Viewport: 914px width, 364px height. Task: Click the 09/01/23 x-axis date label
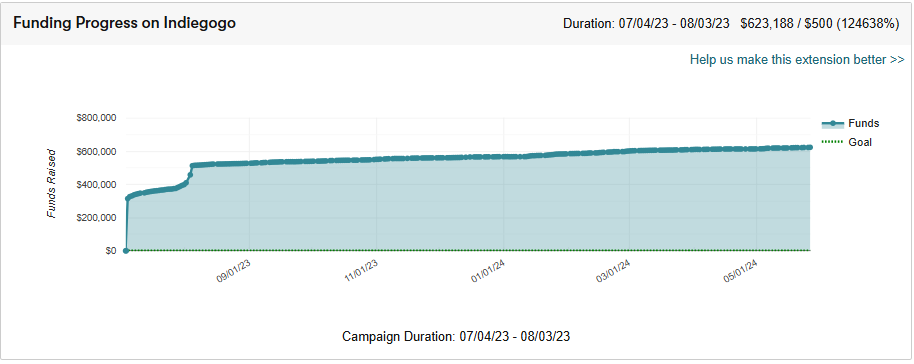coord(234,271)
